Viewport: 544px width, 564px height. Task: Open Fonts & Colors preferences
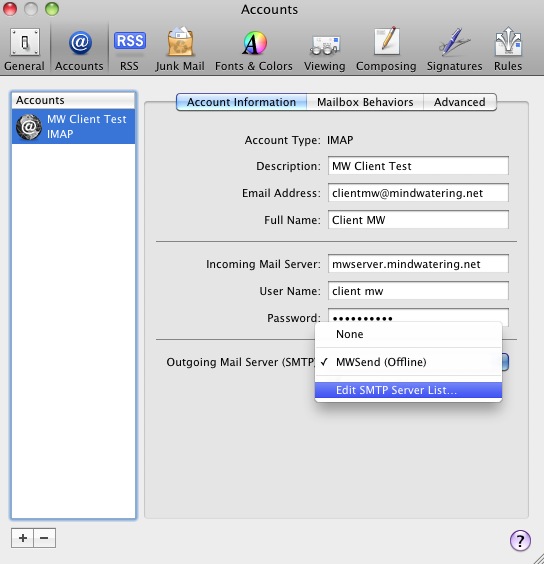click(x=254, y=50)
